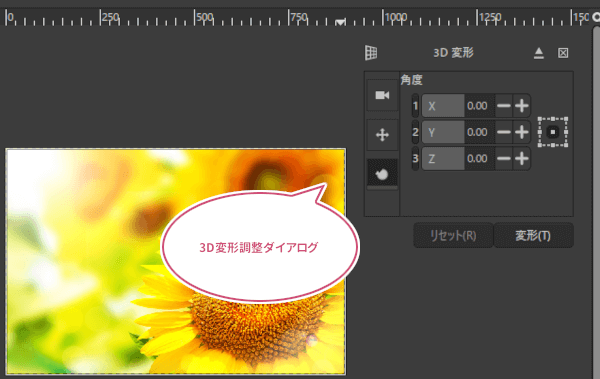Click the Y angle slider field
The image size is (600, 379).
coord(458,132)
